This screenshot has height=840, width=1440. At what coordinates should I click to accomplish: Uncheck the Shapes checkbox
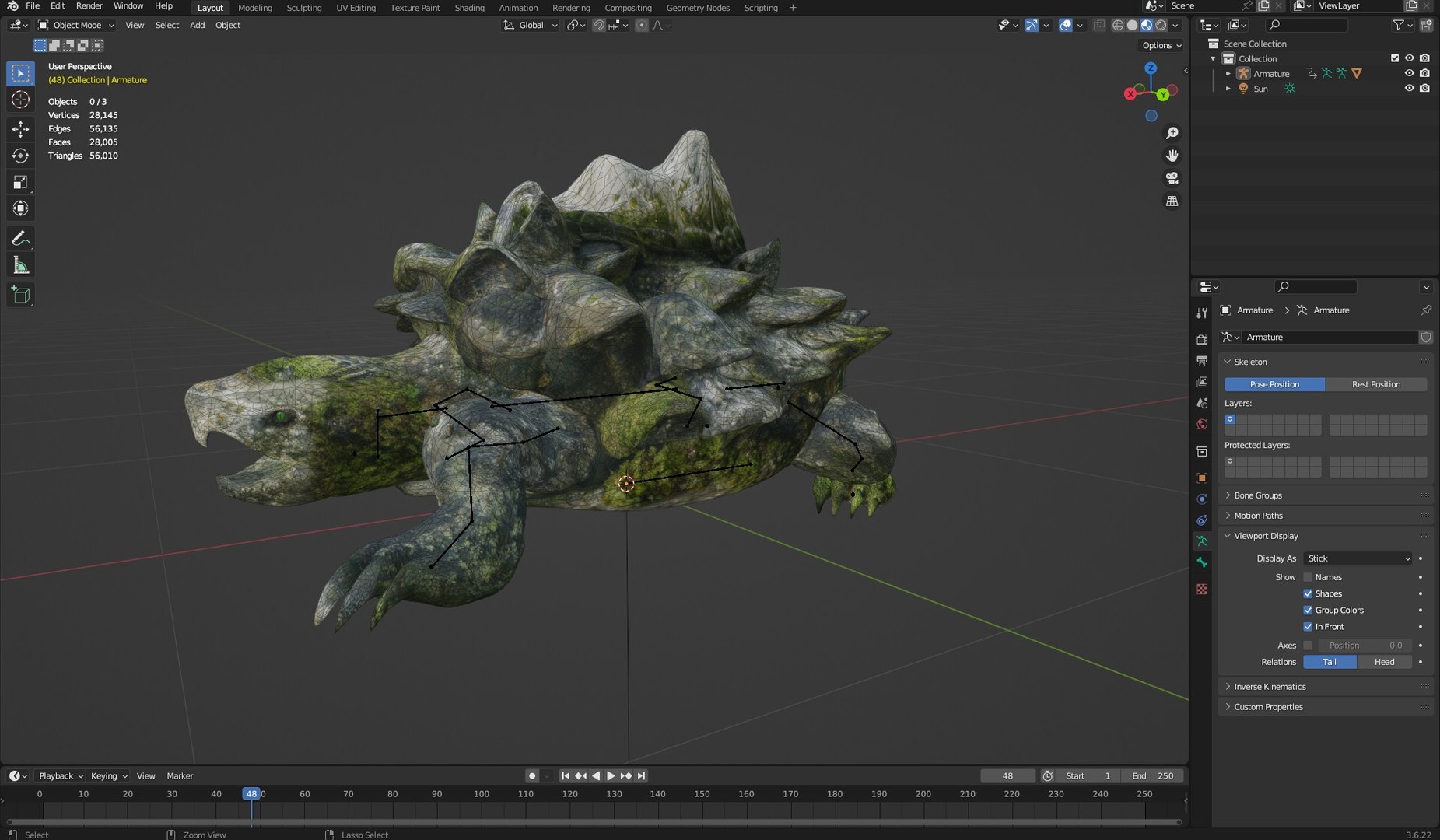click(1308, 593)
